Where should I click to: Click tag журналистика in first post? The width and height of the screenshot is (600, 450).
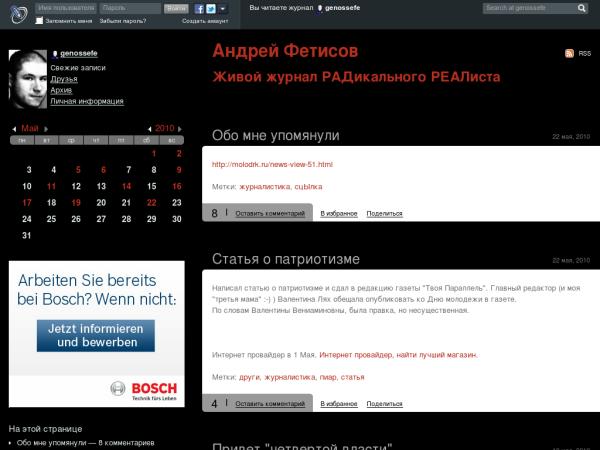265,187
